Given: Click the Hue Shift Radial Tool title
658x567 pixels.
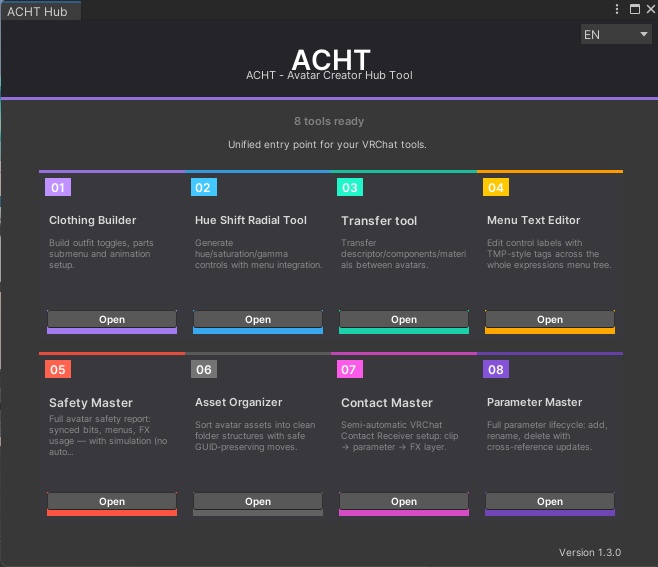Looking at the screenshot, I should coord(251,220).
